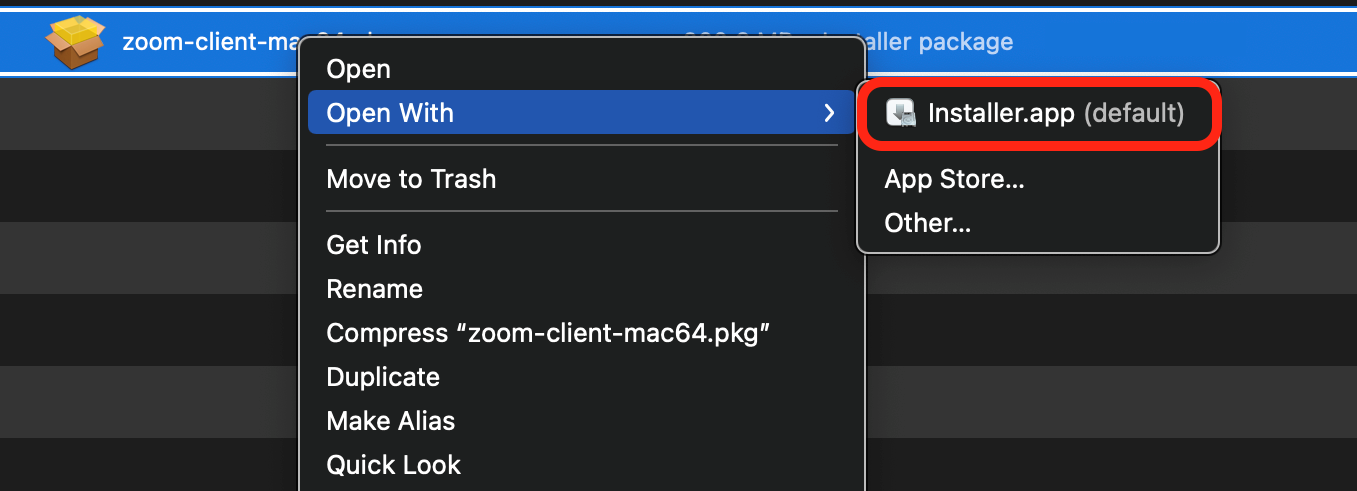The image size is (1357, 491).
Task: Choose Open from the context menu
Action: (582, 69)
